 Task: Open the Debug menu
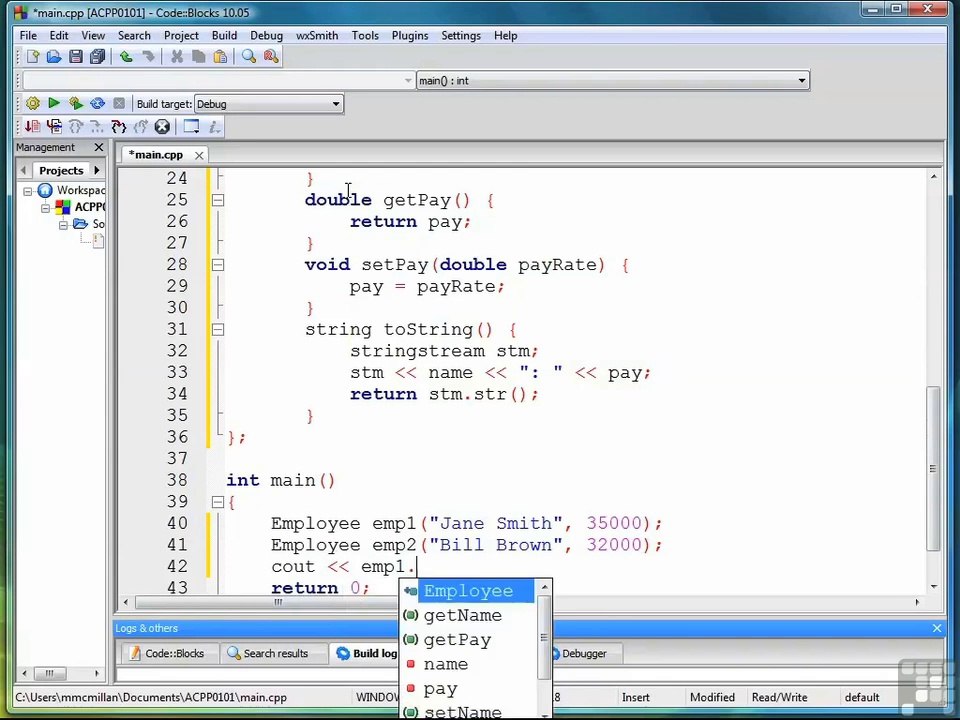pos(266,36)
